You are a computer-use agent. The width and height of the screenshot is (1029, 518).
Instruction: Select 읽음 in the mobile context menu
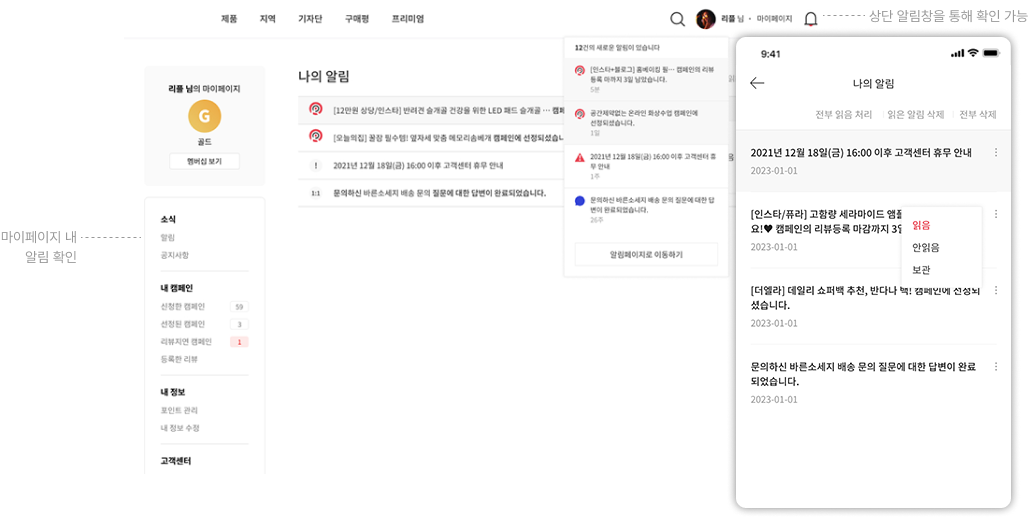pos(921,225)
